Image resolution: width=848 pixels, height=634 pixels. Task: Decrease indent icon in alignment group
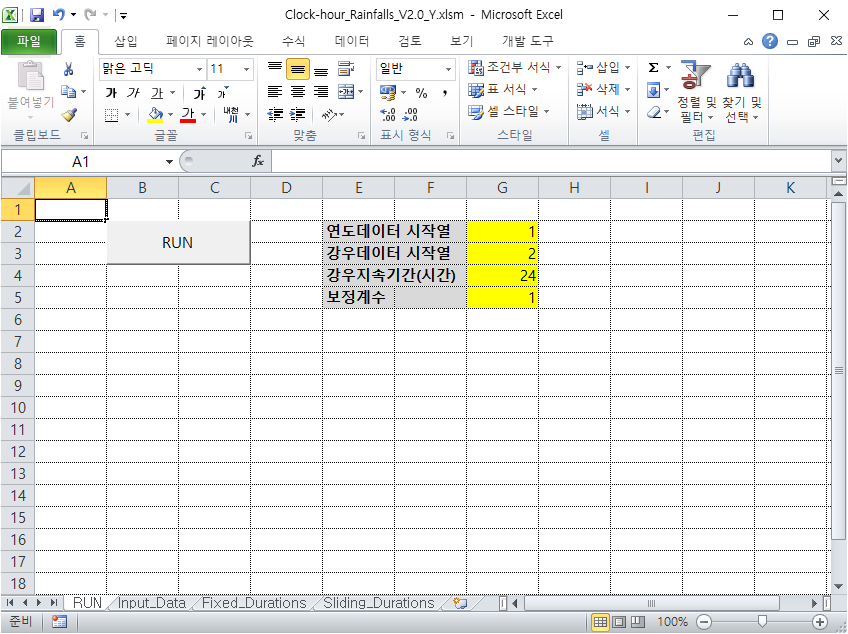[275, 115]
